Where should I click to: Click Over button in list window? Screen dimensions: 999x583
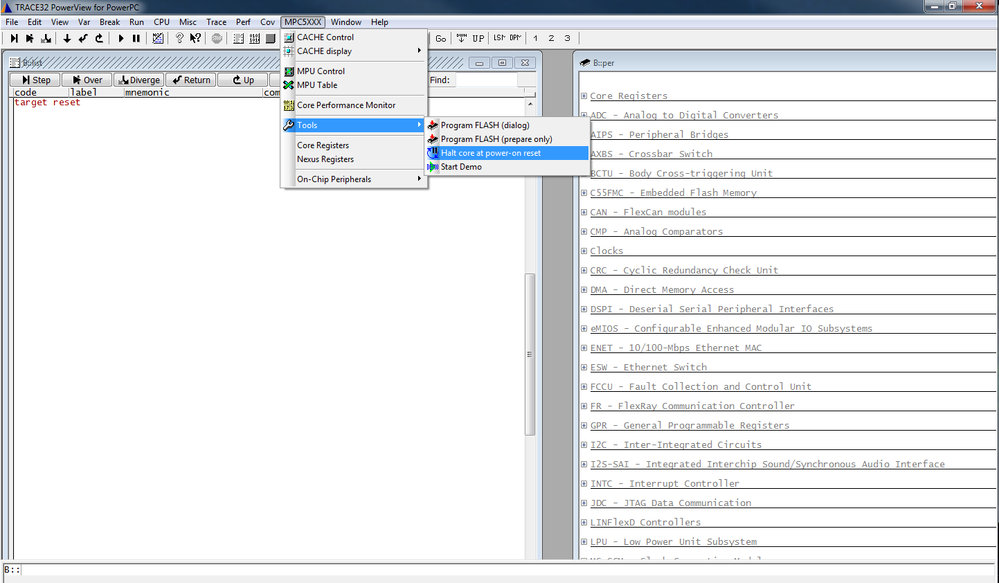(x=87, y=80)
